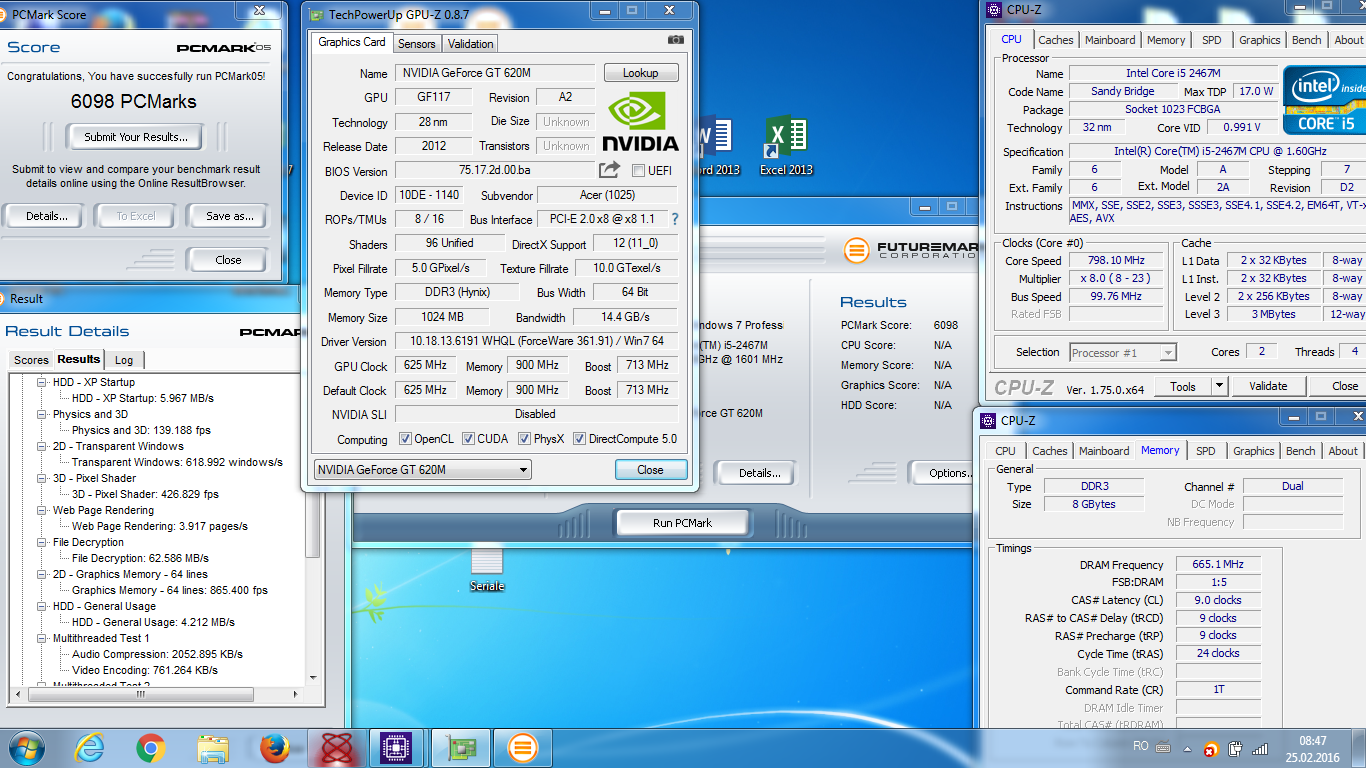1366x768 pixels.
Task: Click the Run PCMark button
Action: (683, 523)
